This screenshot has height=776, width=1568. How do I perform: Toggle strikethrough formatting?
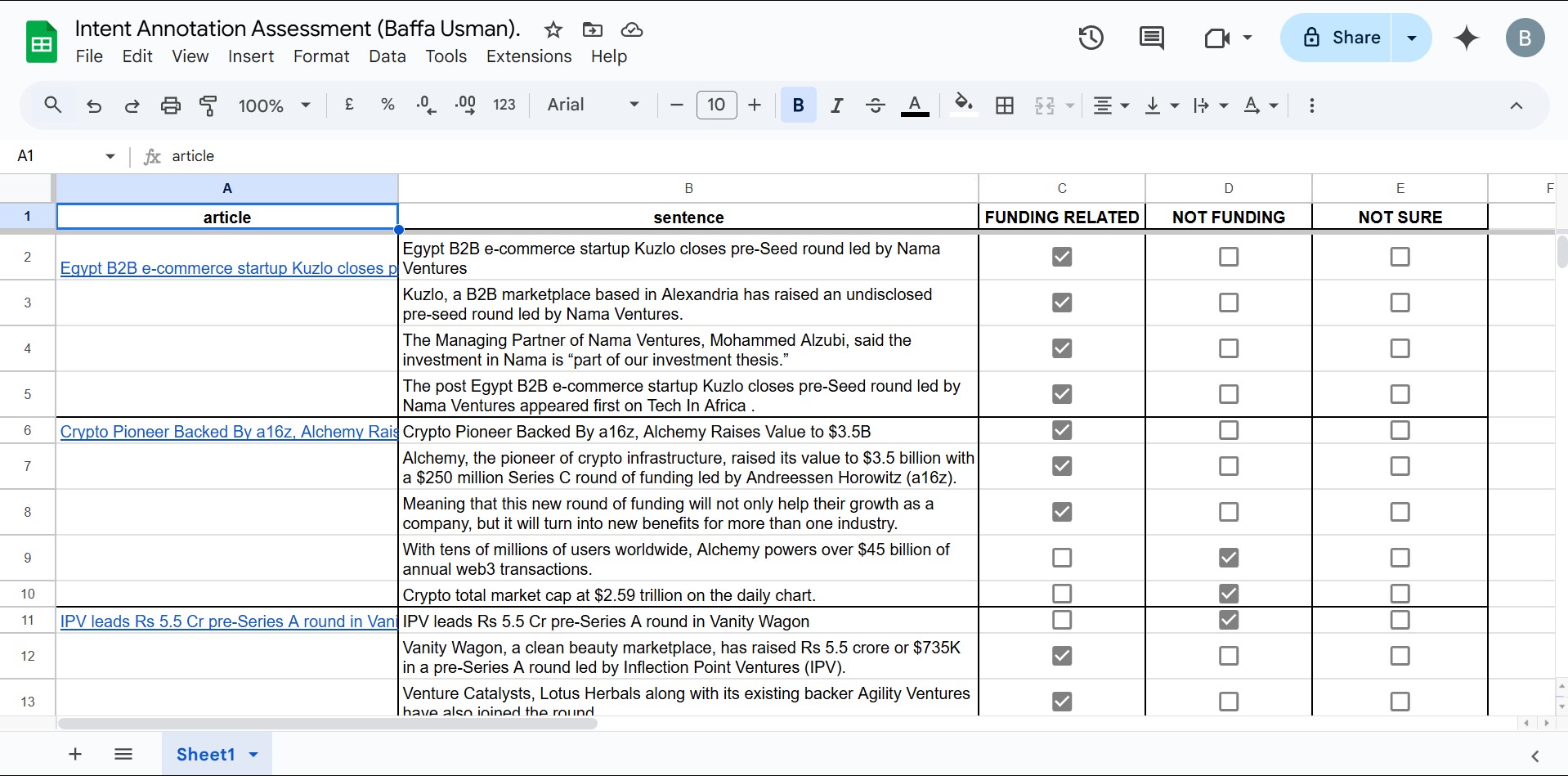coord(875,105)
